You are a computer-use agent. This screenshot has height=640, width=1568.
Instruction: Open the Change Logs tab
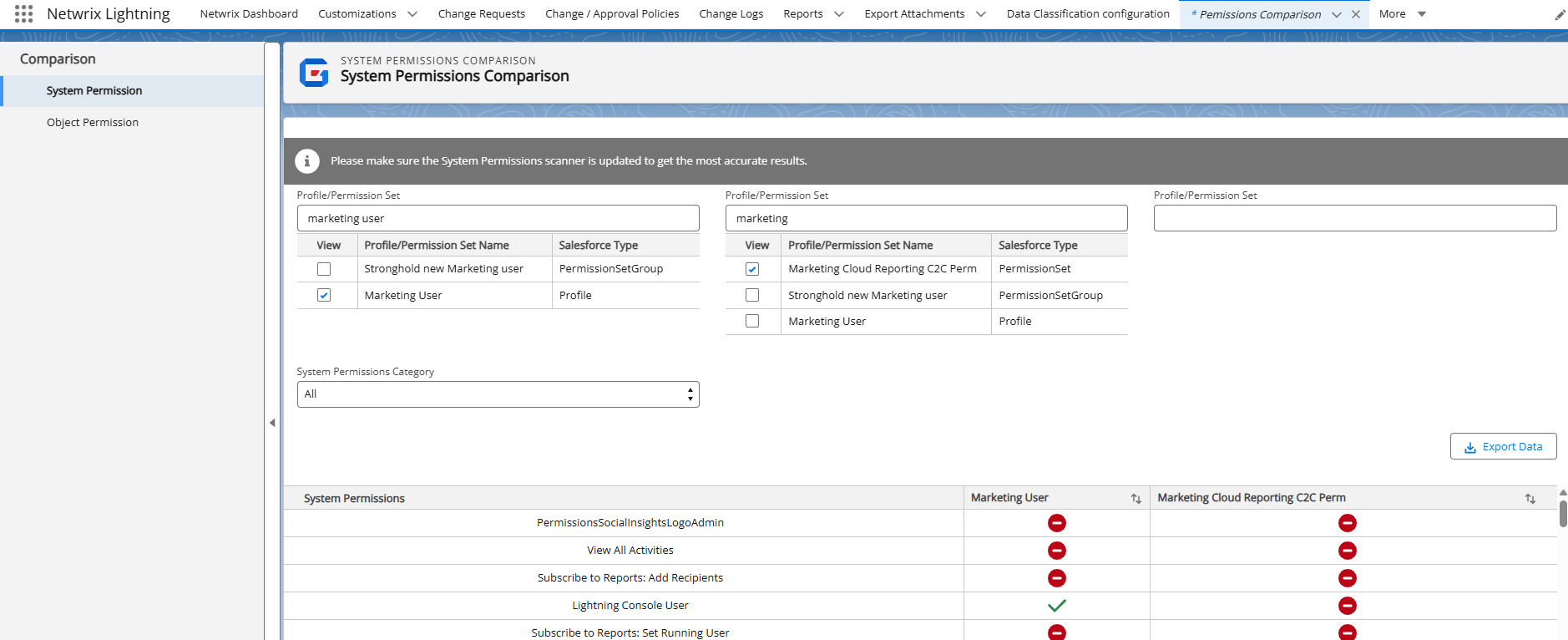[731, 14]
